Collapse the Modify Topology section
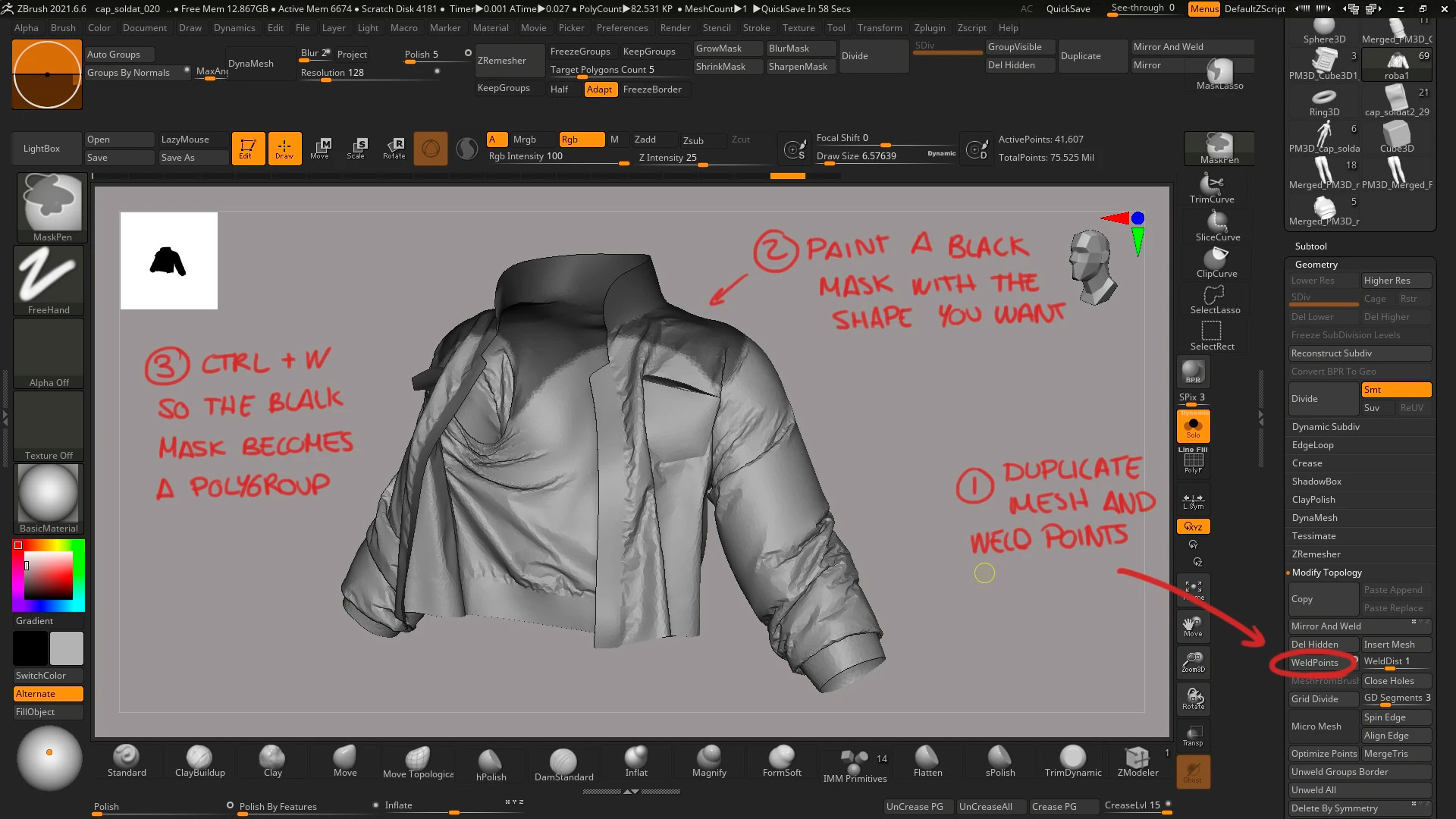1456x819 pixels. [1326, 573]
